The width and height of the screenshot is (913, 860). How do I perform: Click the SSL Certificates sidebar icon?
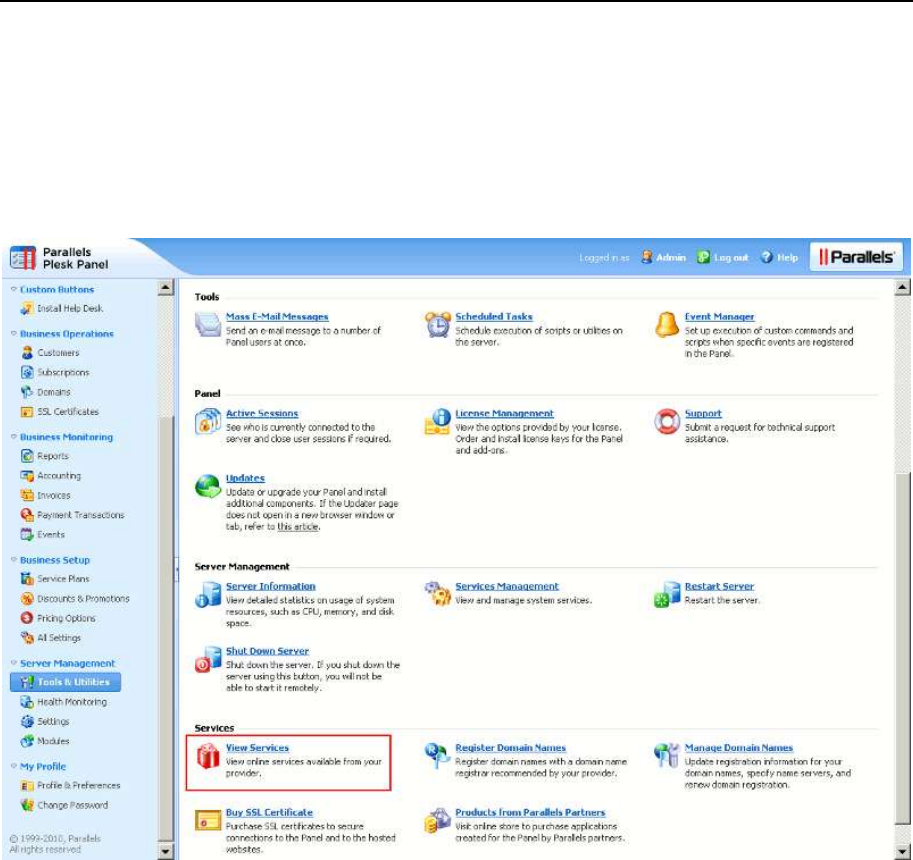(x=27, y=412)
